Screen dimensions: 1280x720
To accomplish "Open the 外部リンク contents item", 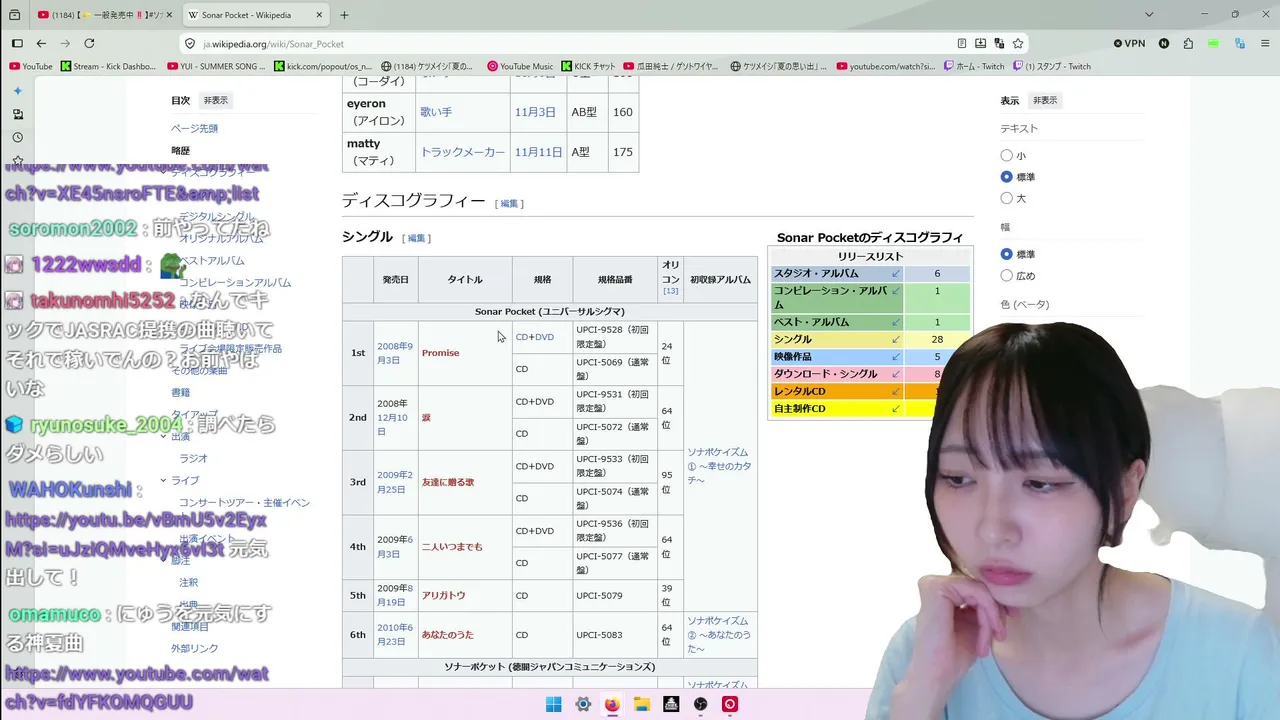I will [194, 648].
